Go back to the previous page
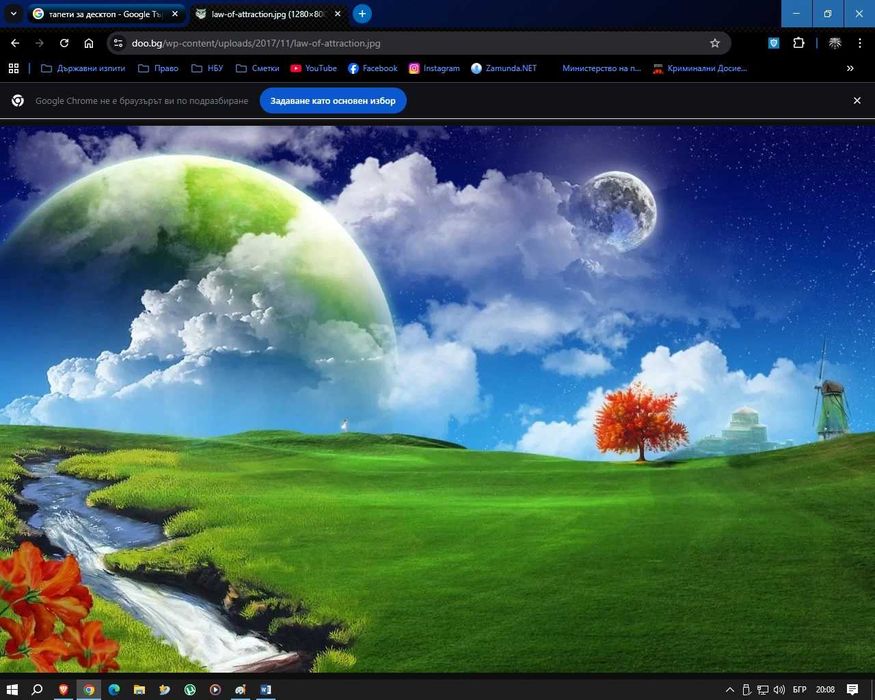The image size is (875, 700). (15, 43)
